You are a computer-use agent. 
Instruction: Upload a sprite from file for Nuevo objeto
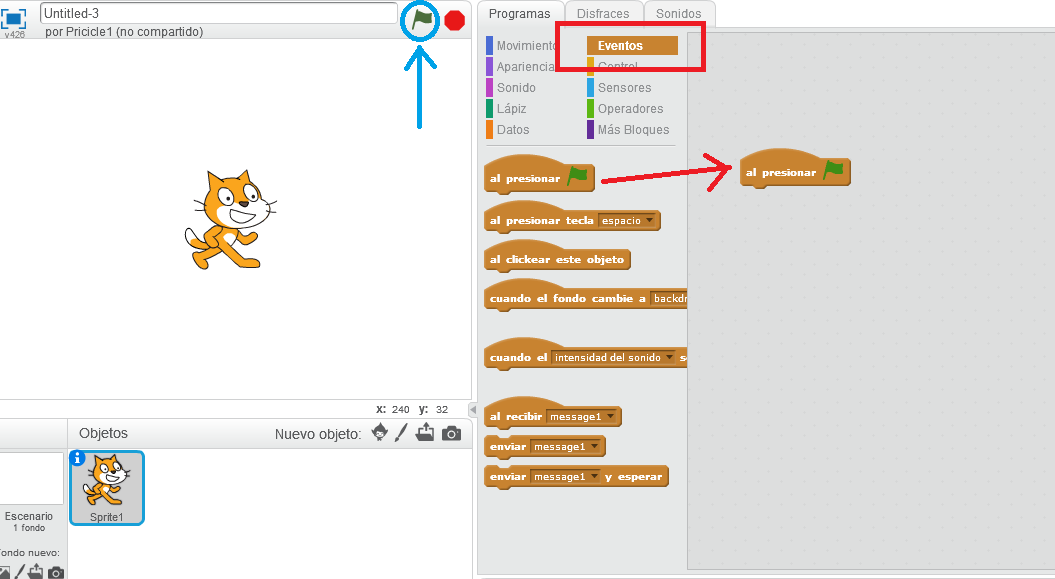[x=425, y=432]
